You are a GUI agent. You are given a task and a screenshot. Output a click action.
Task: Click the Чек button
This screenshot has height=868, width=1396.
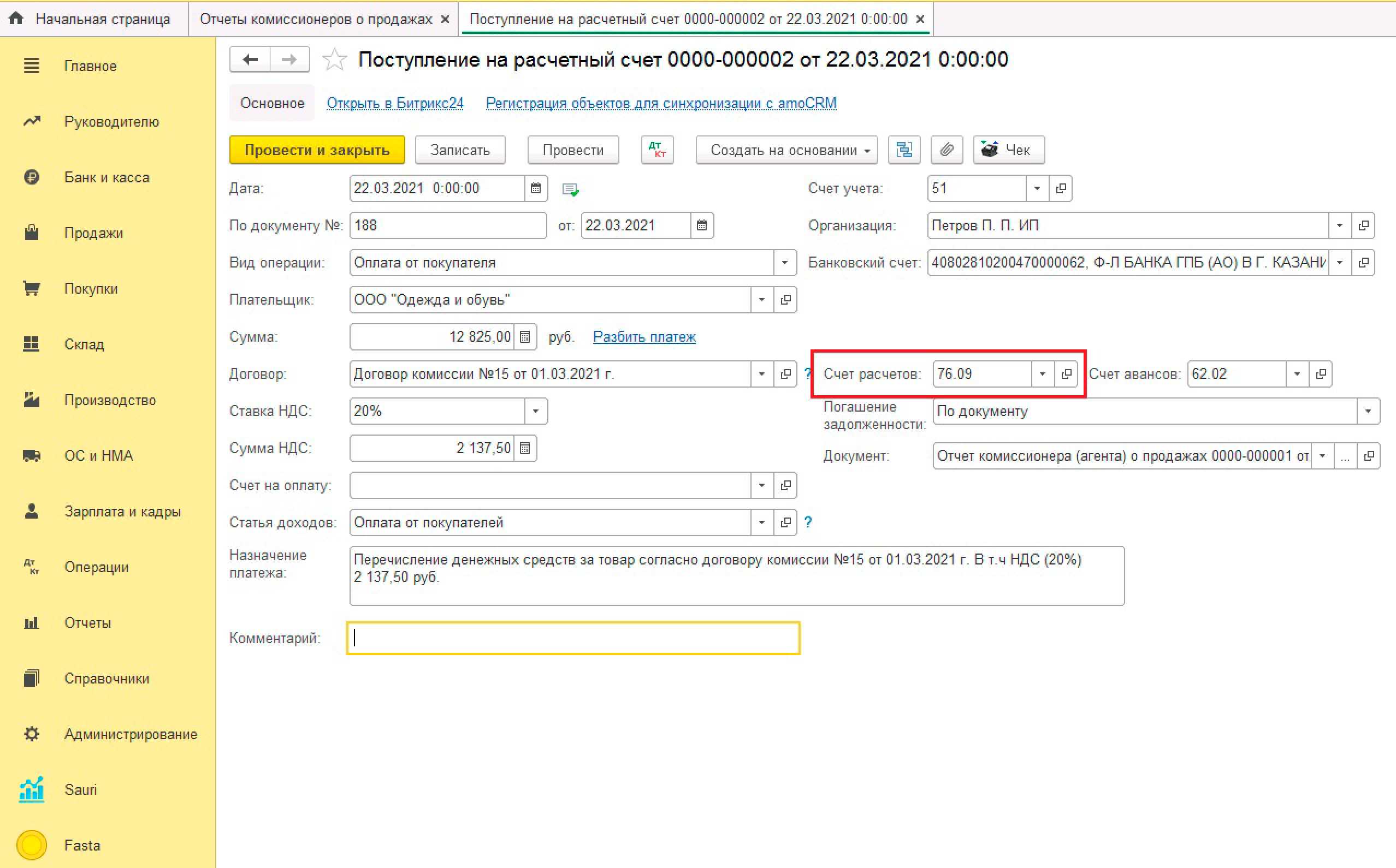1009,150
